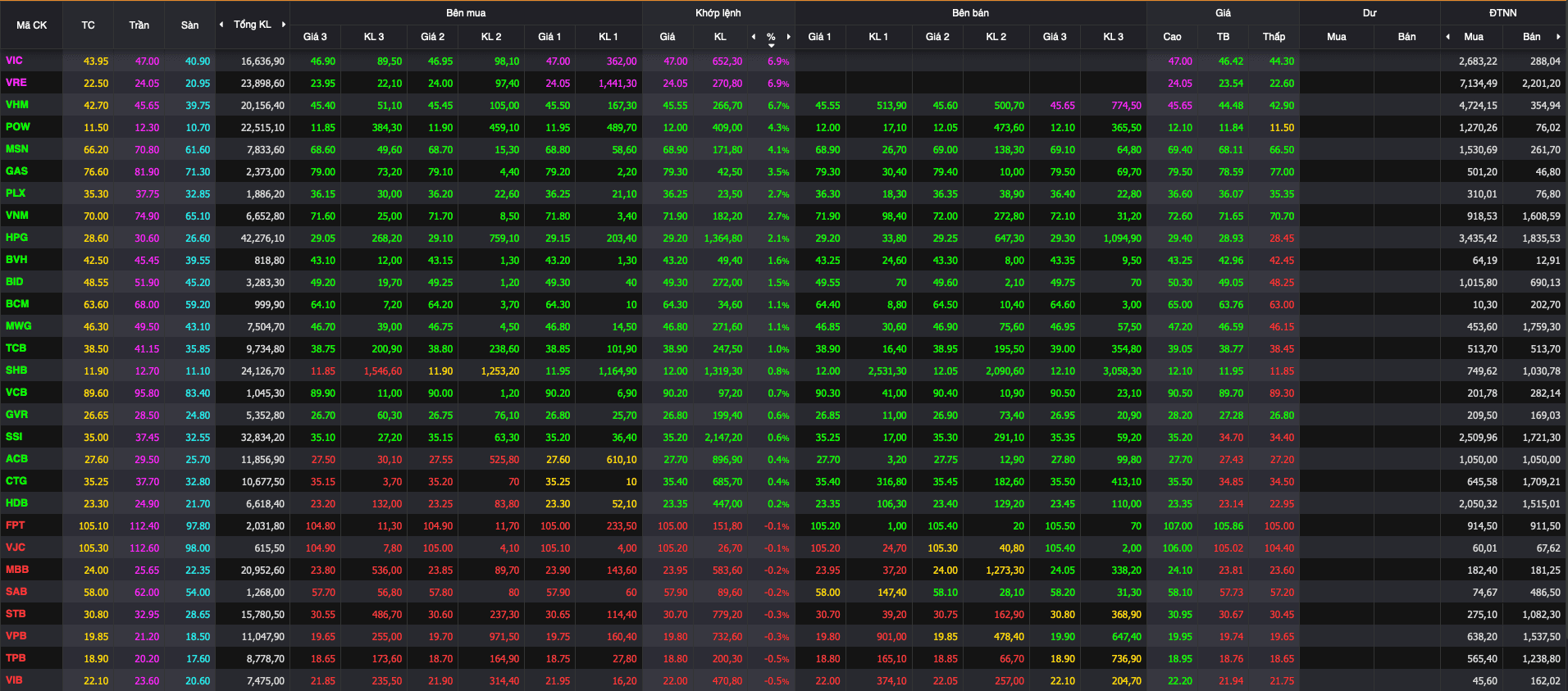Click Giá 3 header under Bên mua

coord(315,36)
